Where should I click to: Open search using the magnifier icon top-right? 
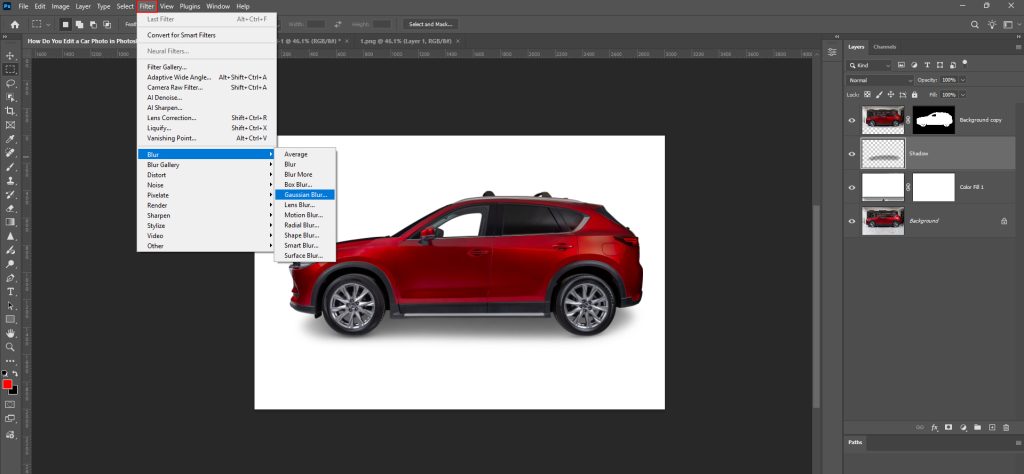pyautogui.click(x=976, y=24)
